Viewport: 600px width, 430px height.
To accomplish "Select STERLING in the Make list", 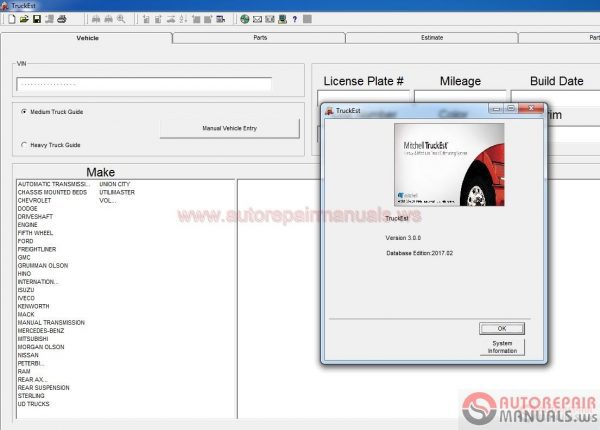I will point(31,396).
